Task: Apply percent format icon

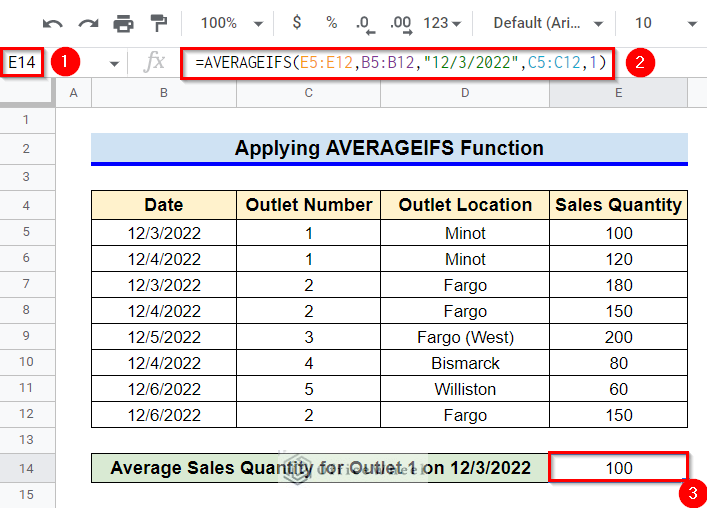Action: pyautogui.click(x=331, y=23)
